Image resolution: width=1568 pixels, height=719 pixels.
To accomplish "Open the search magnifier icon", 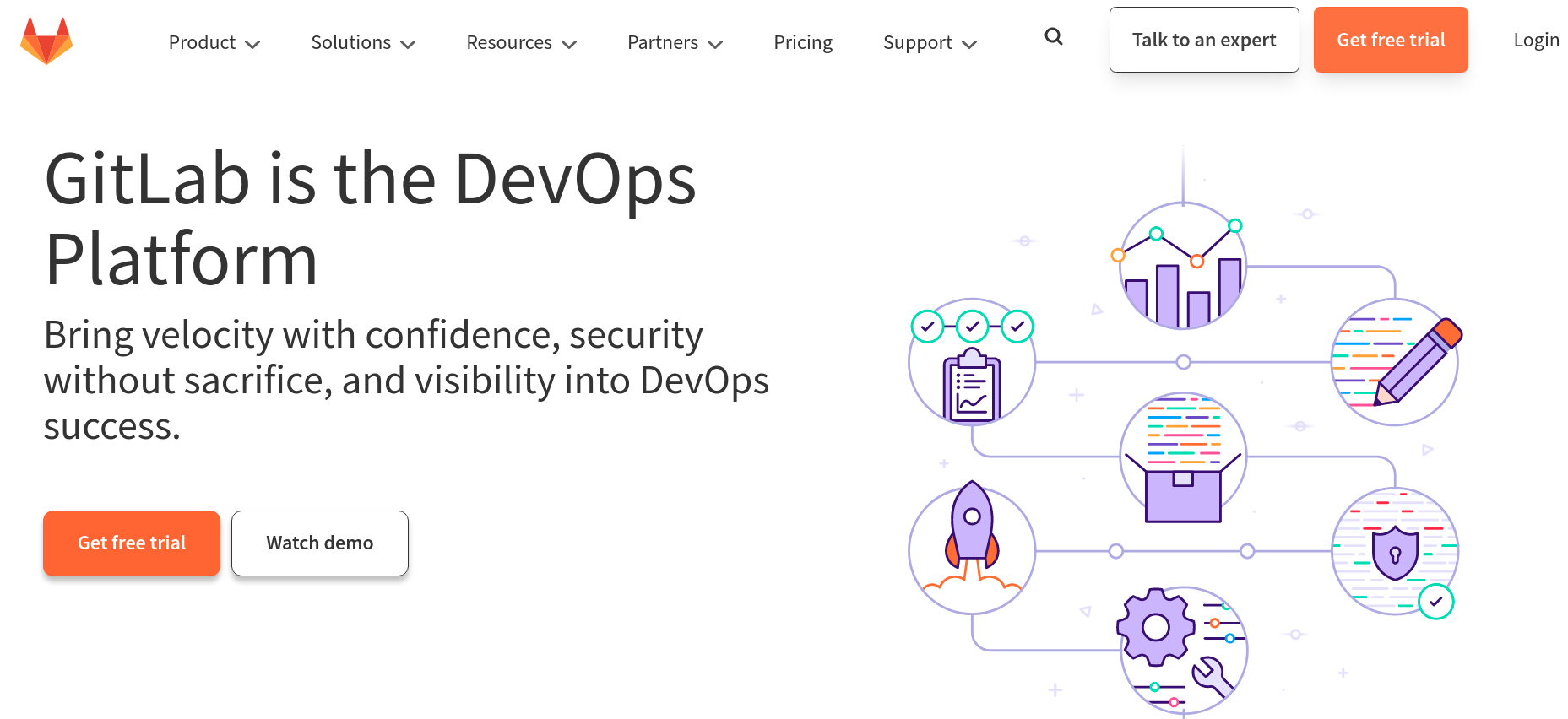I will click(1053, 36).
